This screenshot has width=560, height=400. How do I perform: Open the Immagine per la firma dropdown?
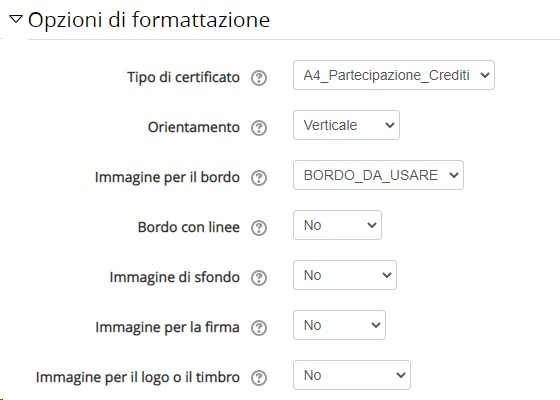pyautogui.click(x=339, y=325)
